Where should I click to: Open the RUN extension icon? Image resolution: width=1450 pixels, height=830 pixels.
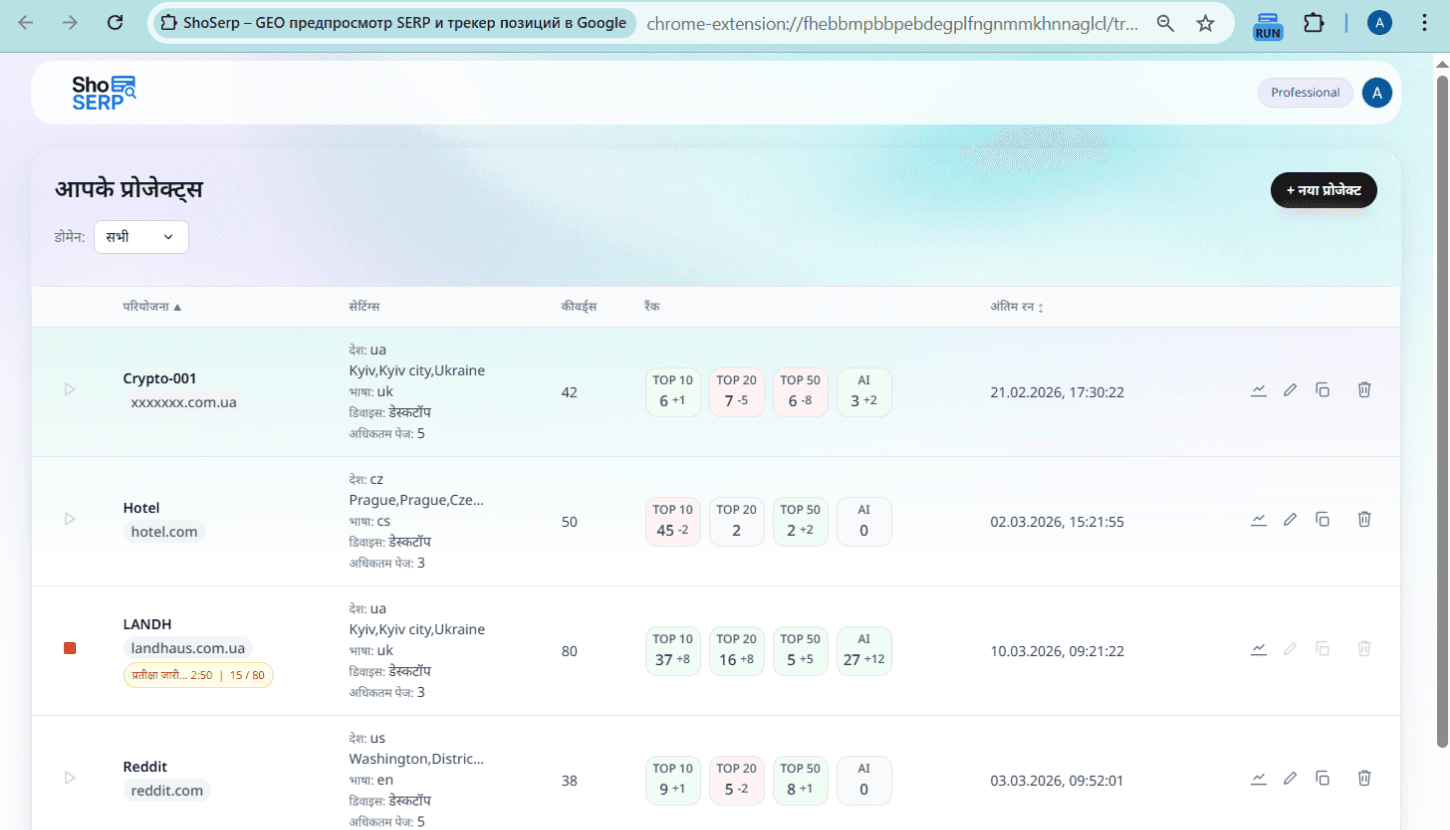(x=1268, y=26)
